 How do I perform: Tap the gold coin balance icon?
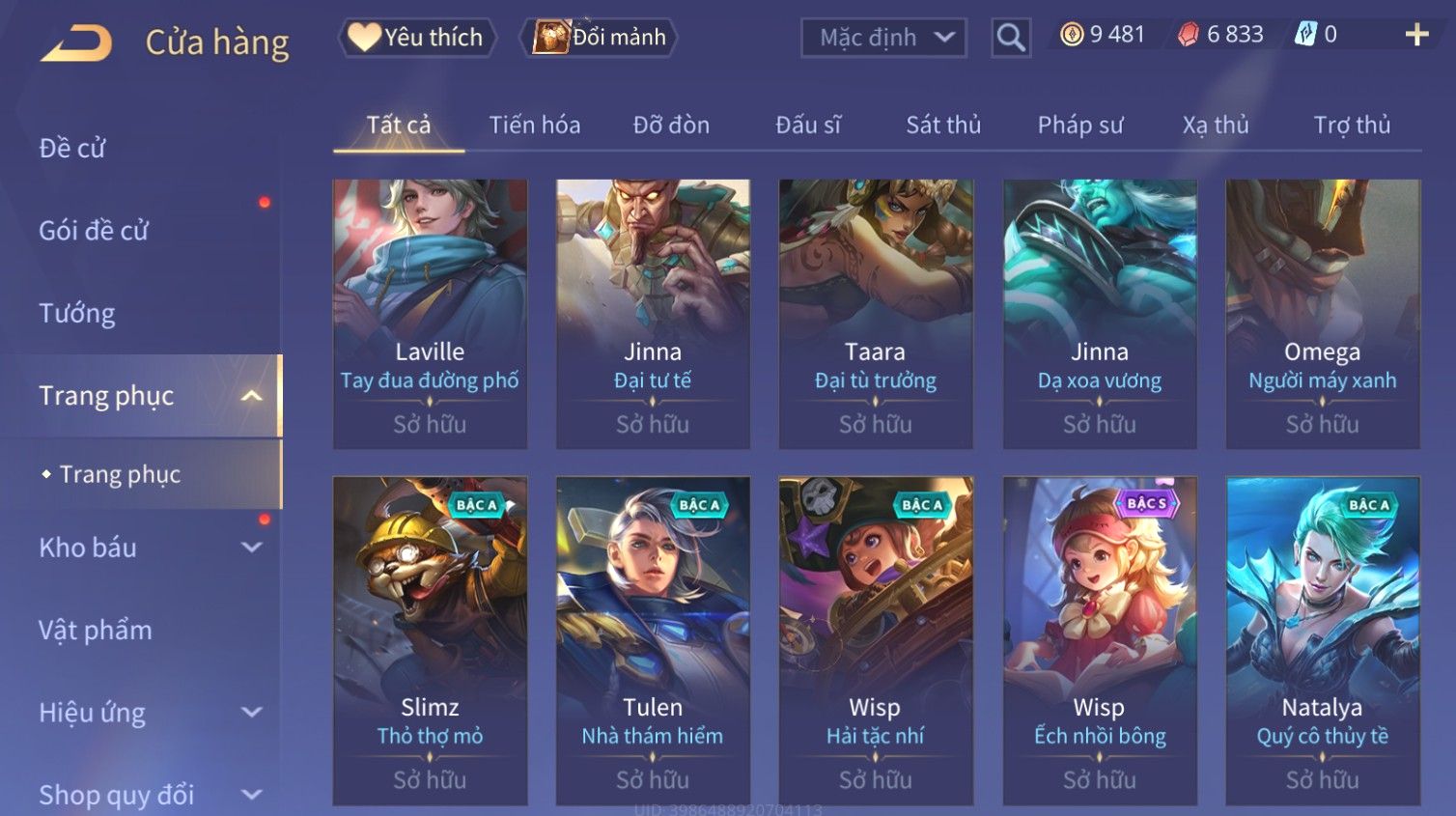pyautogui.click(x=1072, y=35)
